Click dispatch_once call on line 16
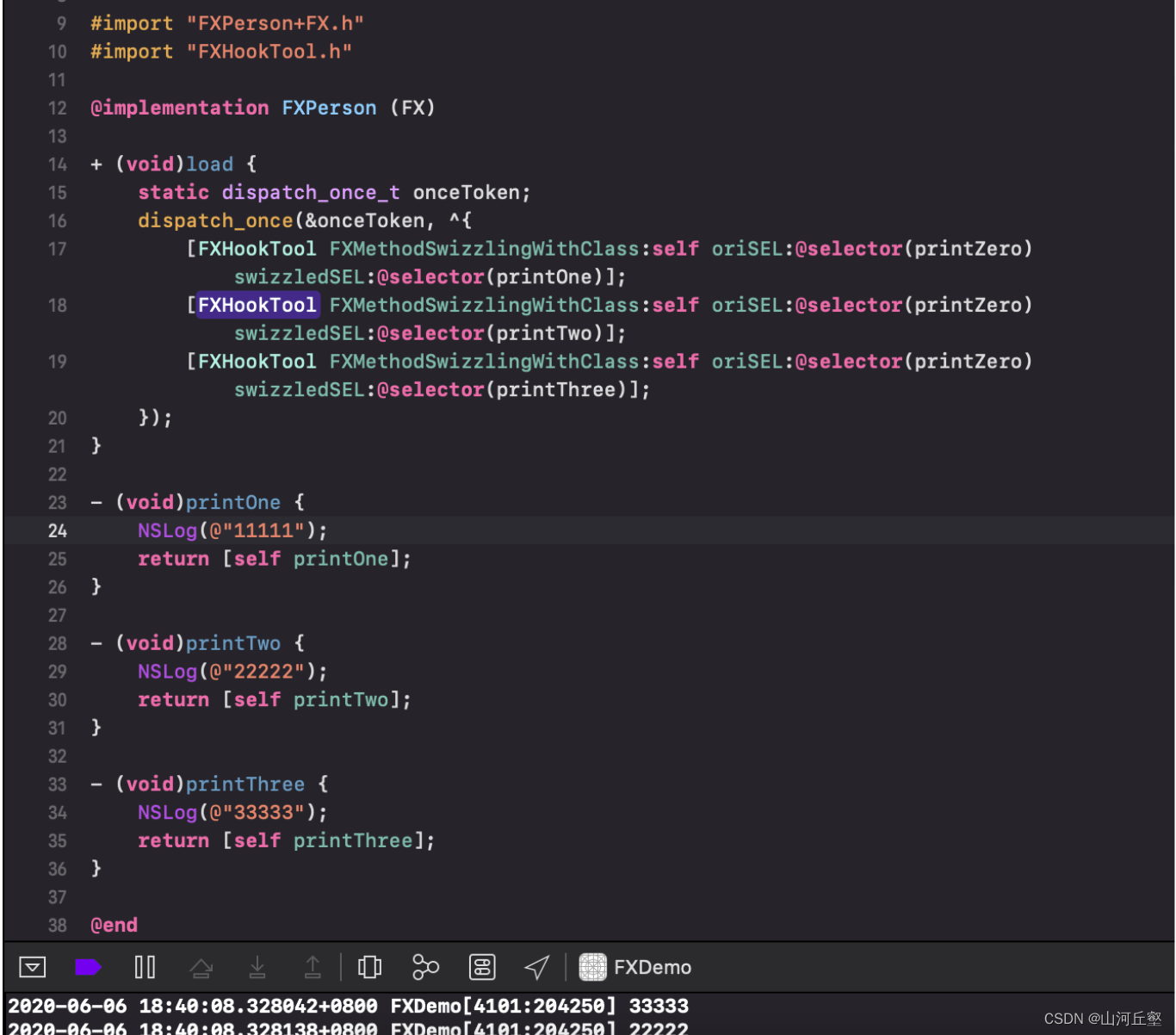The image size is (1176, 1035). point(215,220)
